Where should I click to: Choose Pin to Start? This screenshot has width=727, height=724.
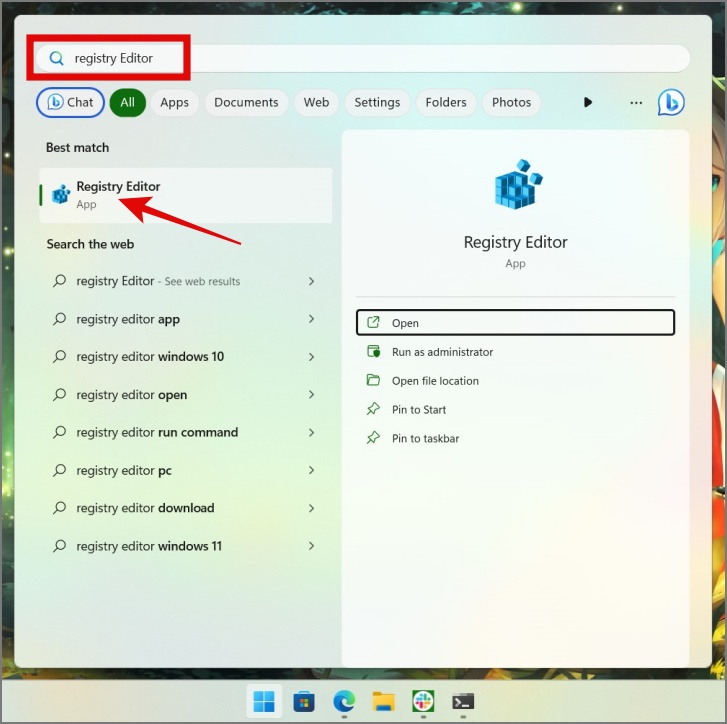[515, 410]
